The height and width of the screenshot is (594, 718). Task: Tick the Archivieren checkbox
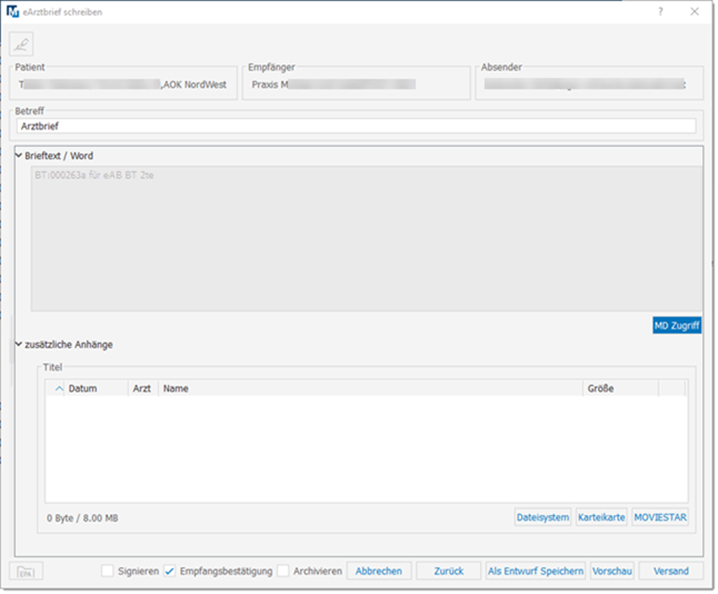(x=284, y=571)
